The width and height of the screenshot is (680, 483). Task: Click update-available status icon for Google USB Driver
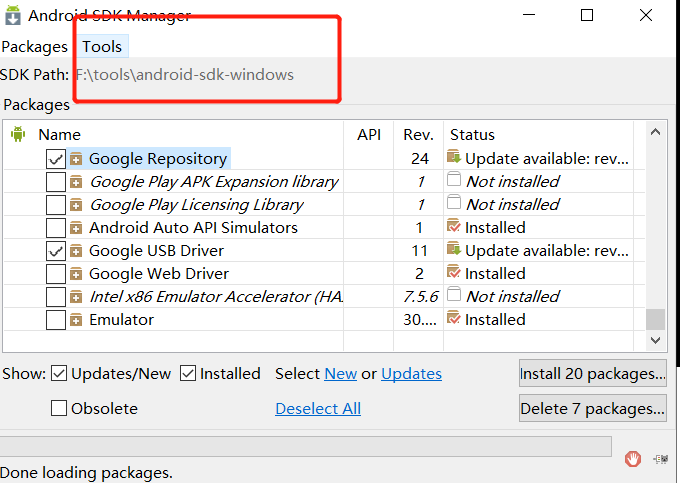454,248
